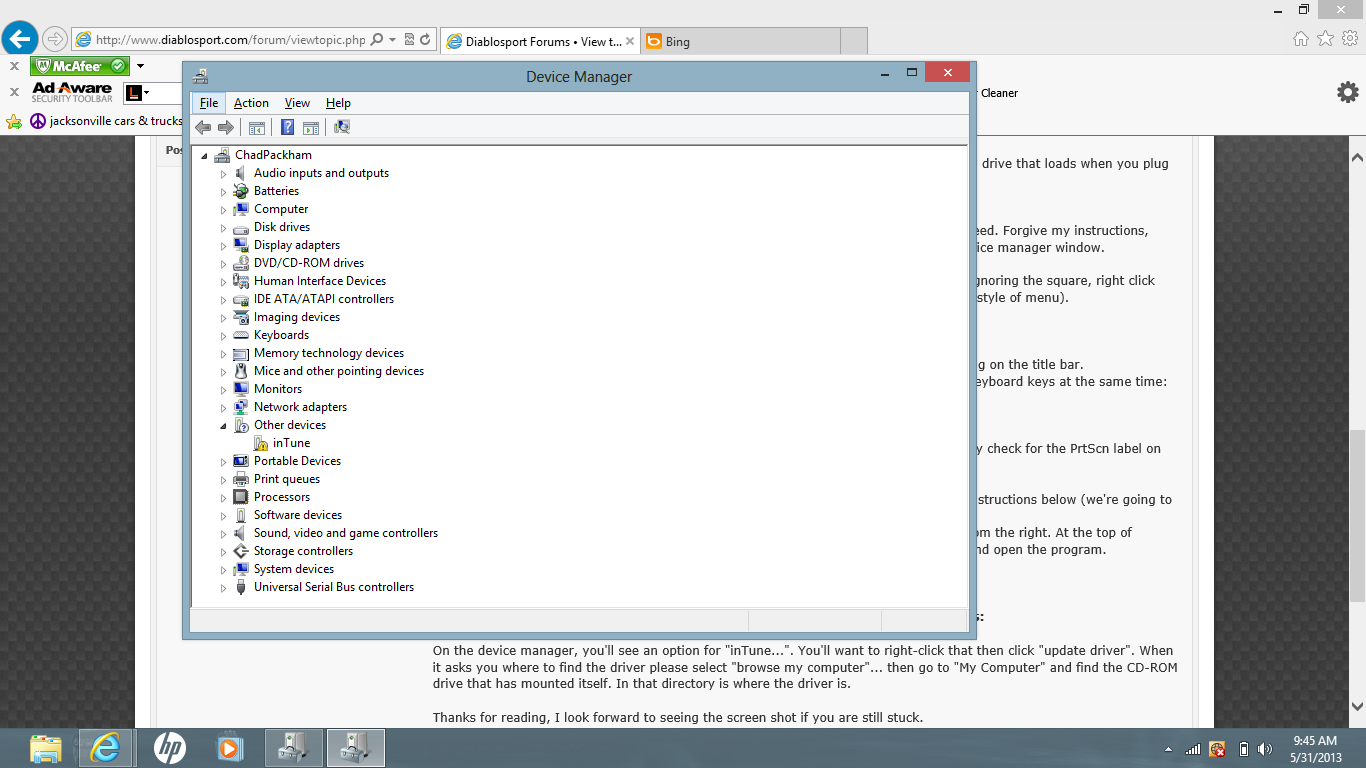Expand Universal Serial Bus controllers node
Screen dimensions: 1366x768
pos(224,588)
